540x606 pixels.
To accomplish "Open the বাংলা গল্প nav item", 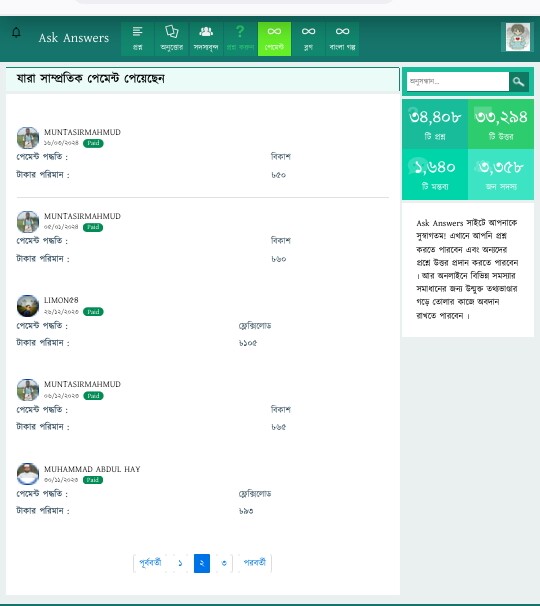I will (342, 39).
